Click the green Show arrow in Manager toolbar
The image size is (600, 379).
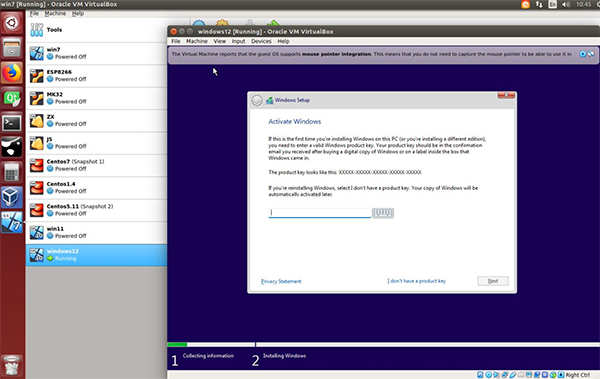tap(273, 23)
